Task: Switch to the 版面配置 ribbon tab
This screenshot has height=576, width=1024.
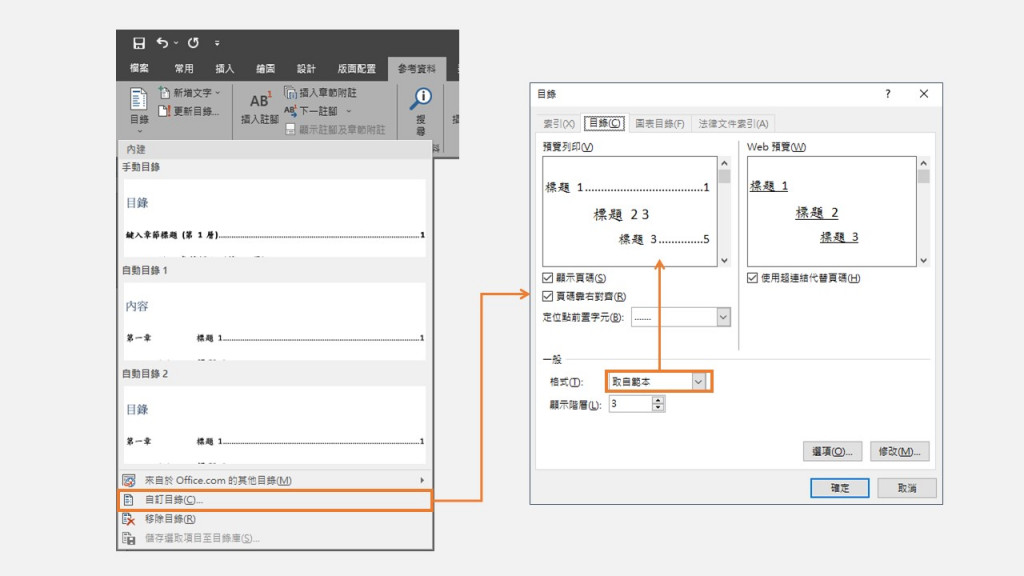Action: click(357, 69)
